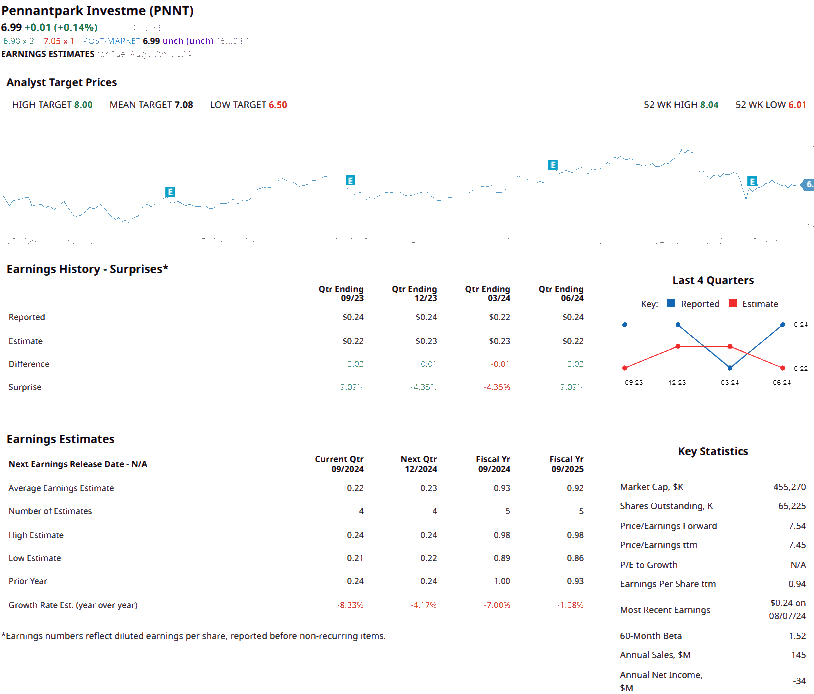Click the Reported $0.22 value for 03/24

click(x=499, y=317)
